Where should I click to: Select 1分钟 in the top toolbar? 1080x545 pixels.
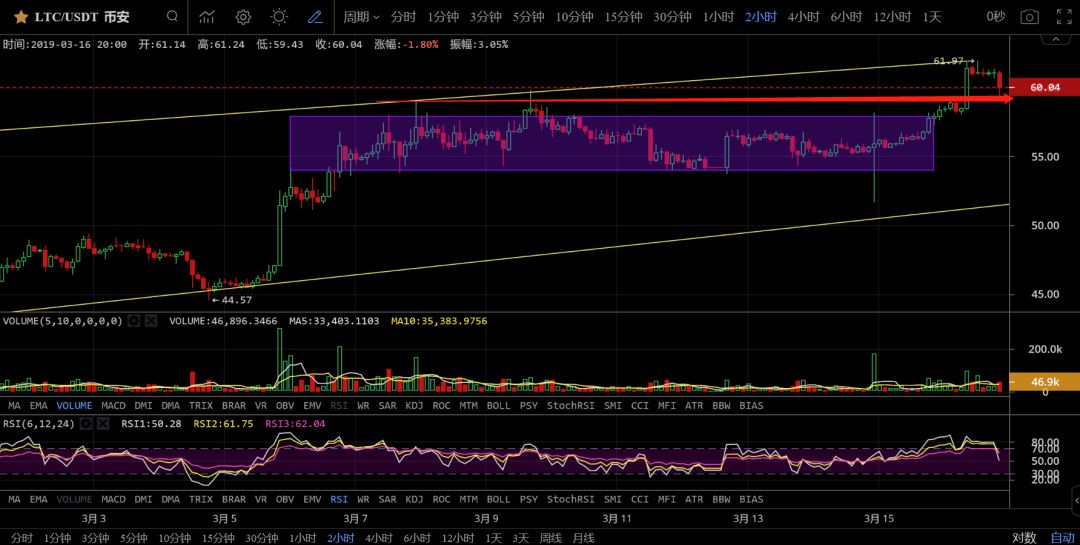pyautogui.click(x=443, y=17)
